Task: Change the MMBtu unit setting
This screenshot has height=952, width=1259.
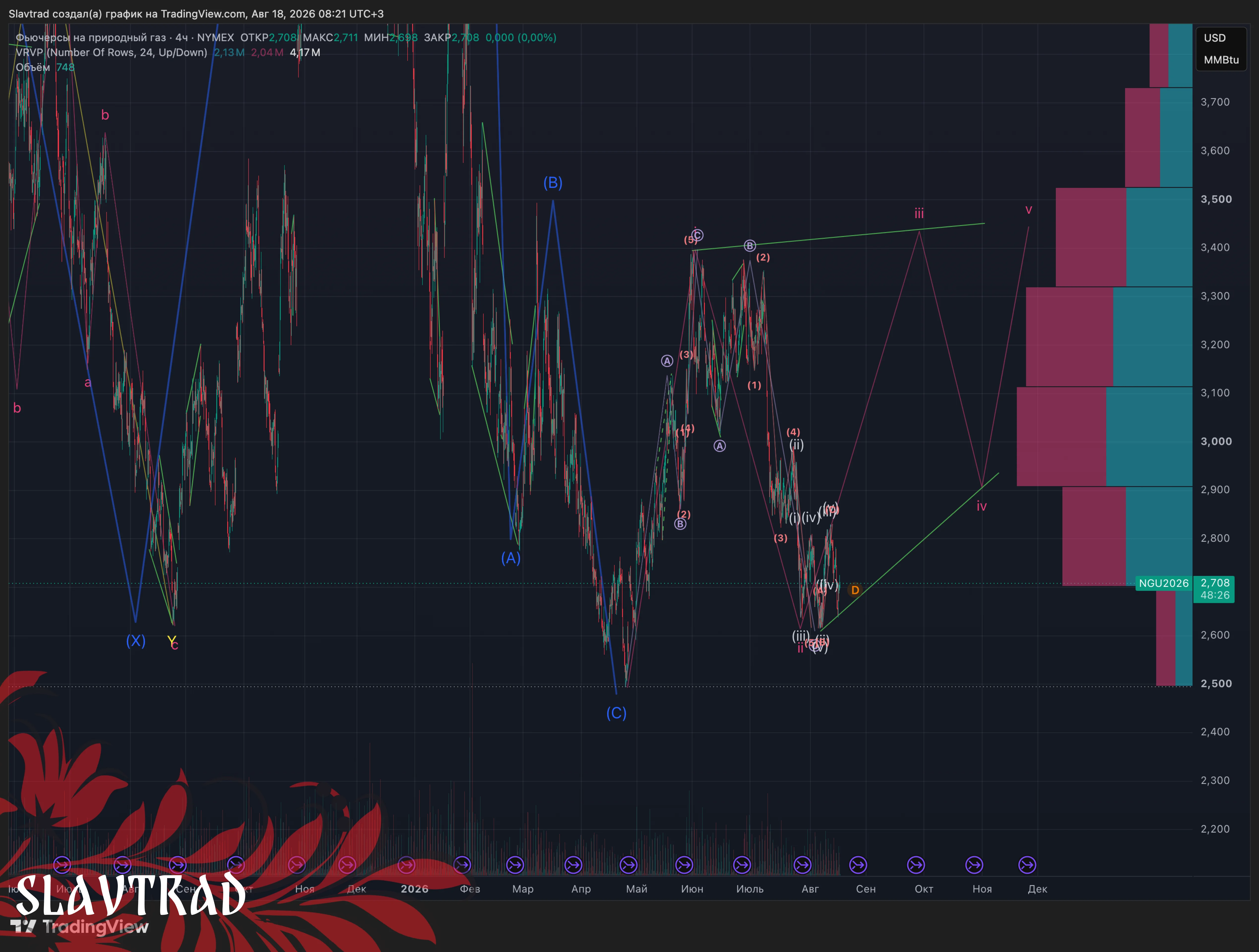Action: tap(1222, 60)
